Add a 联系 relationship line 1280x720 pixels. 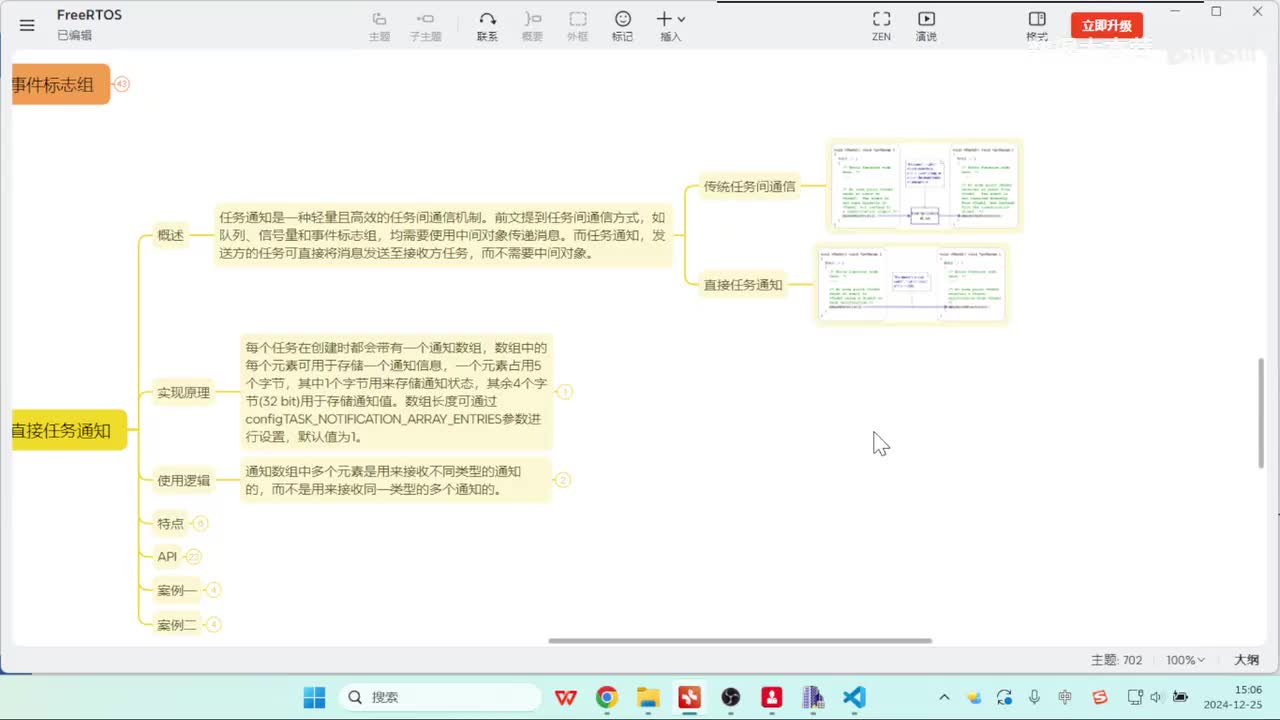point(487,27)
